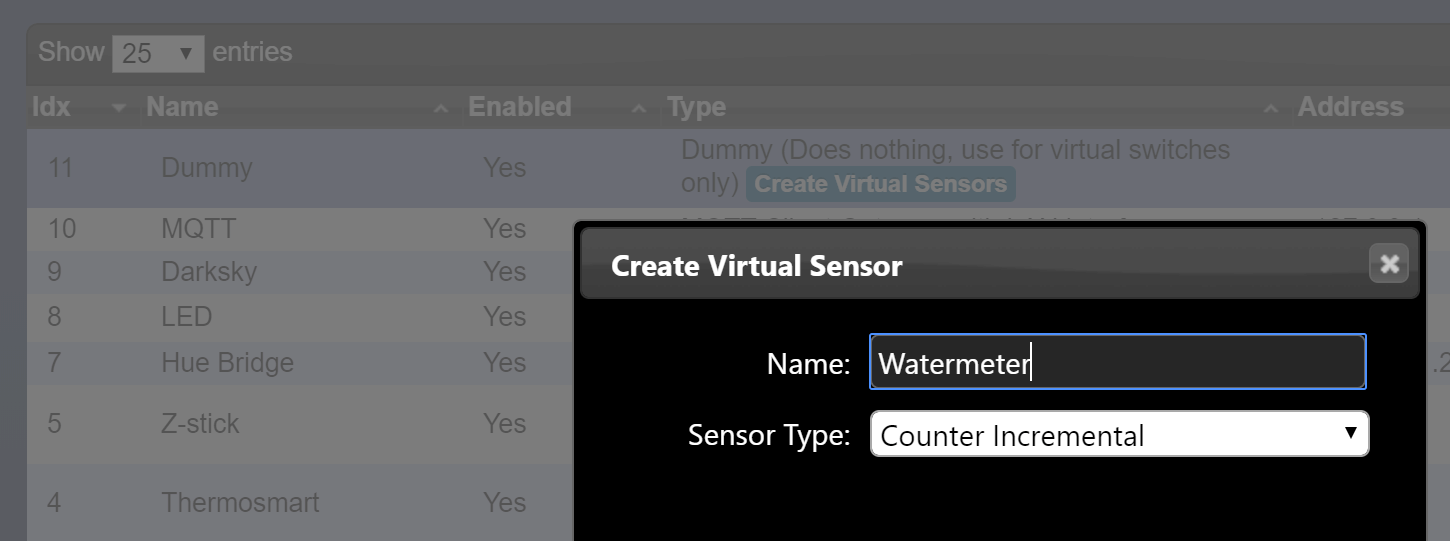
Task: Select the Z-stick hardware row
Action: click(300, 424)
